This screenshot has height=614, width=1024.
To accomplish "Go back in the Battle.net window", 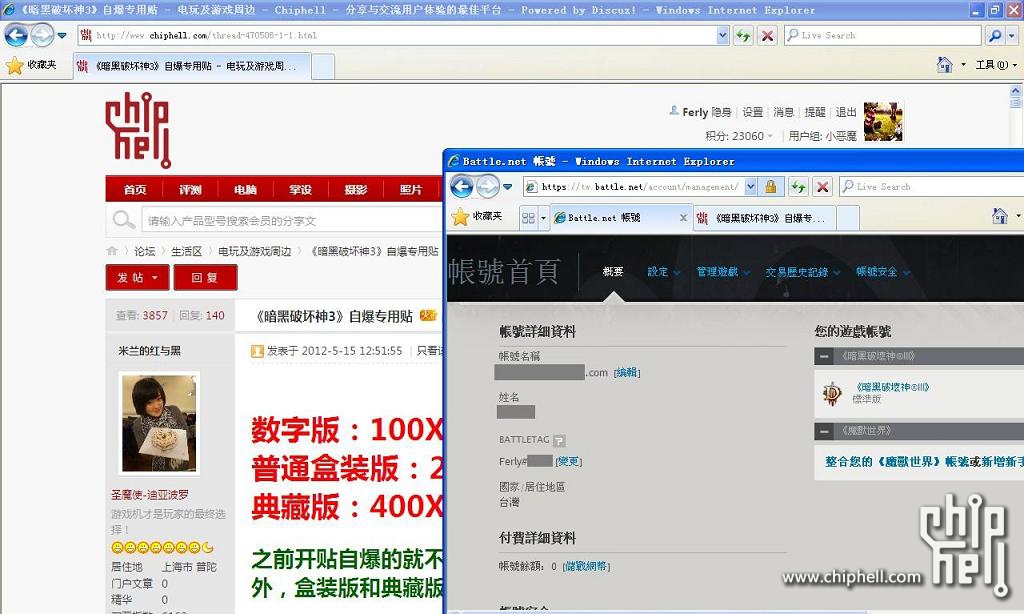I will [x=462, y=187].
